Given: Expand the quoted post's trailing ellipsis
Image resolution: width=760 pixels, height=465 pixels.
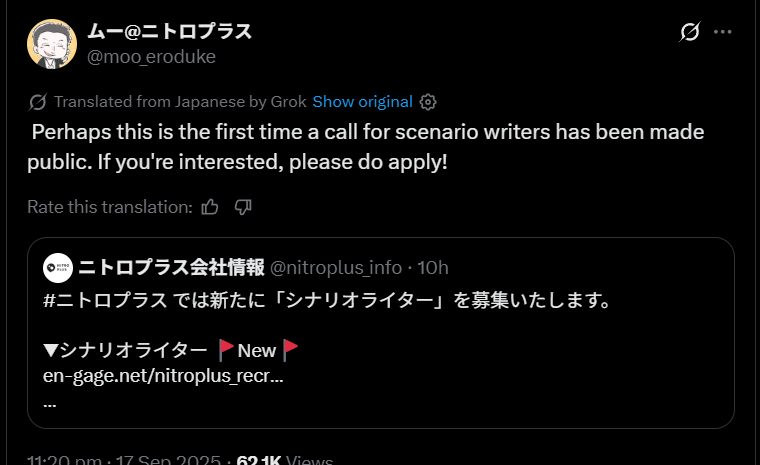Looking at the screenshot, I should pos(50,402).
